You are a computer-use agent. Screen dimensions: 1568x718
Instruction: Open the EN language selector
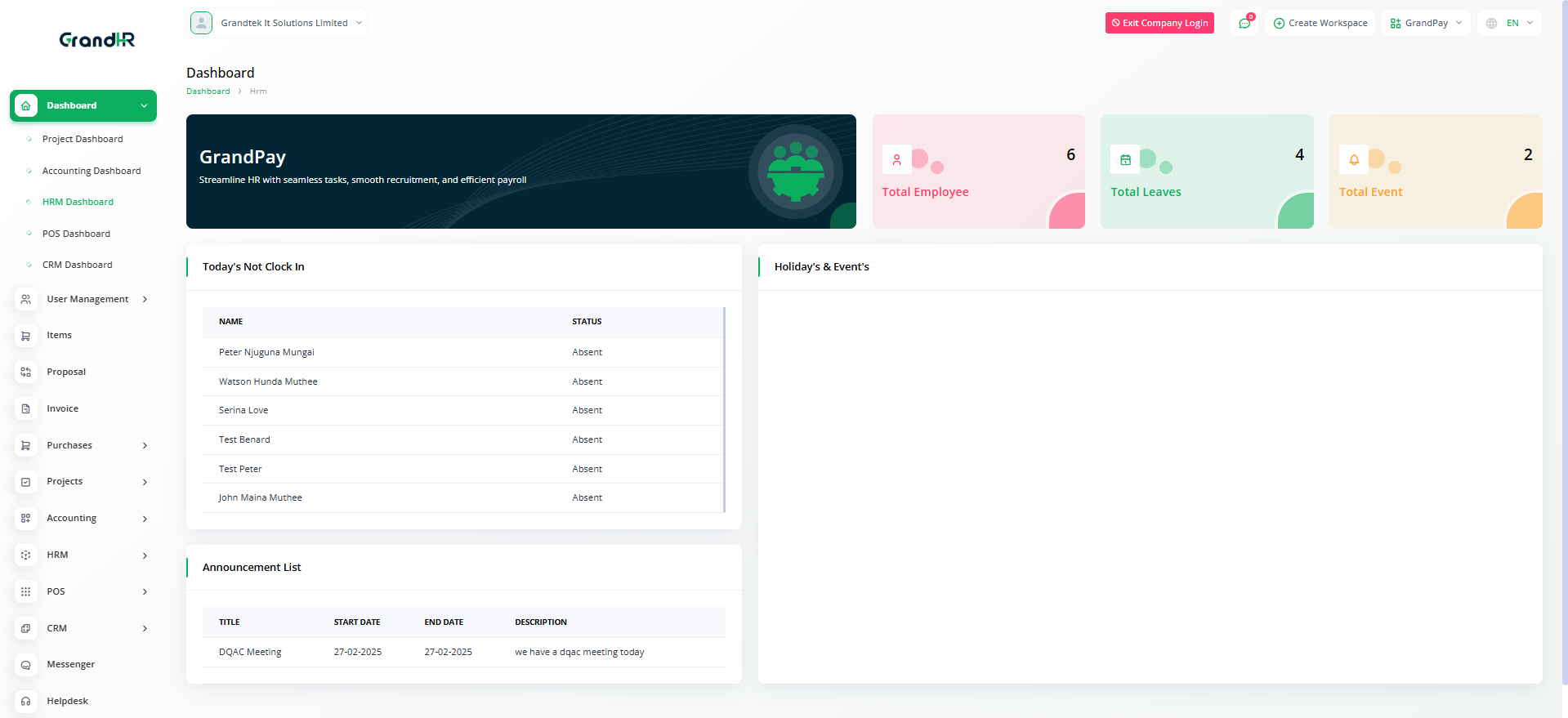tap(1509, 23)
